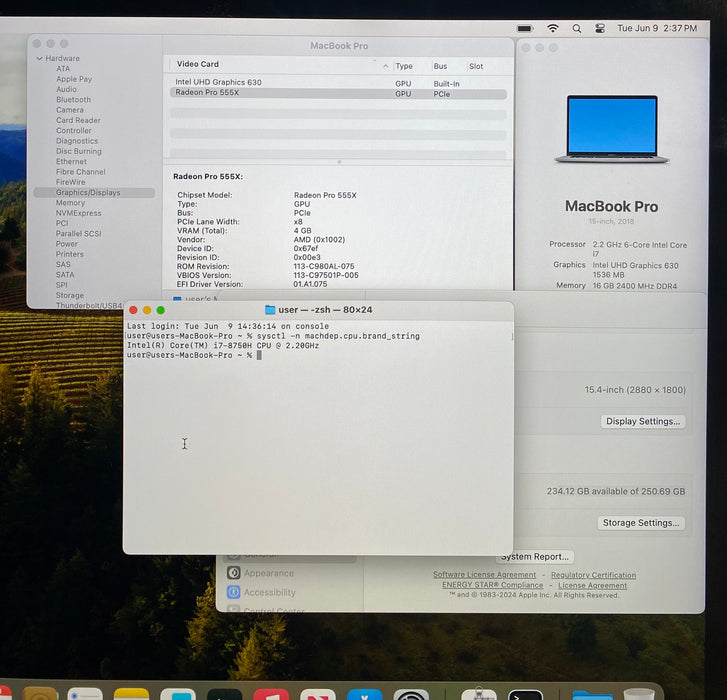Click the Appearance icon in Settings sidebar
Viewport: 727px width, 700px height.
pos(234,573)
